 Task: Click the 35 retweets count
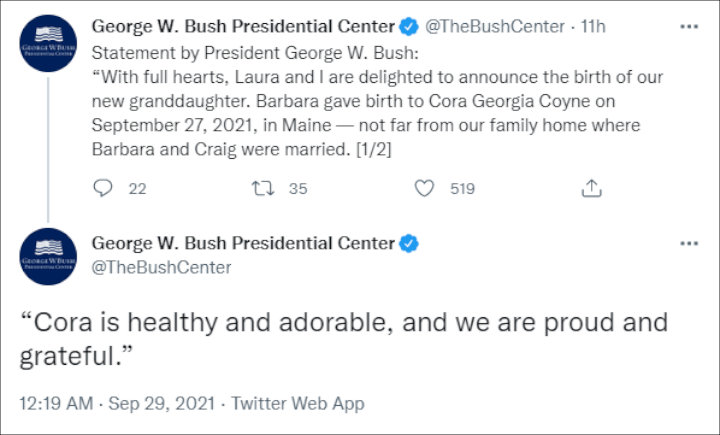click(298, 189)
